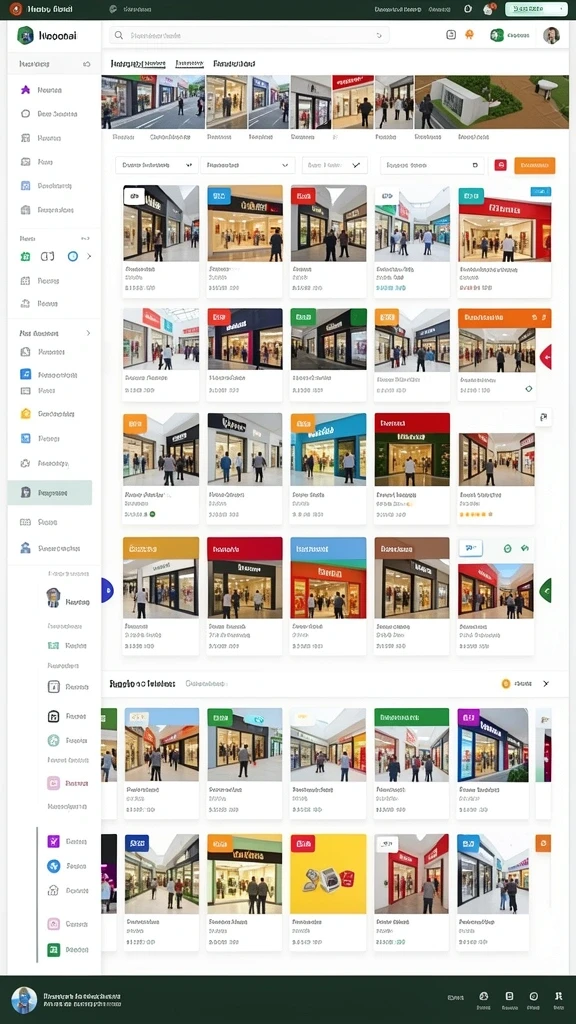Expand the sidebar section chevron arrow
The image size is (576, 1024).
[88, 333]
